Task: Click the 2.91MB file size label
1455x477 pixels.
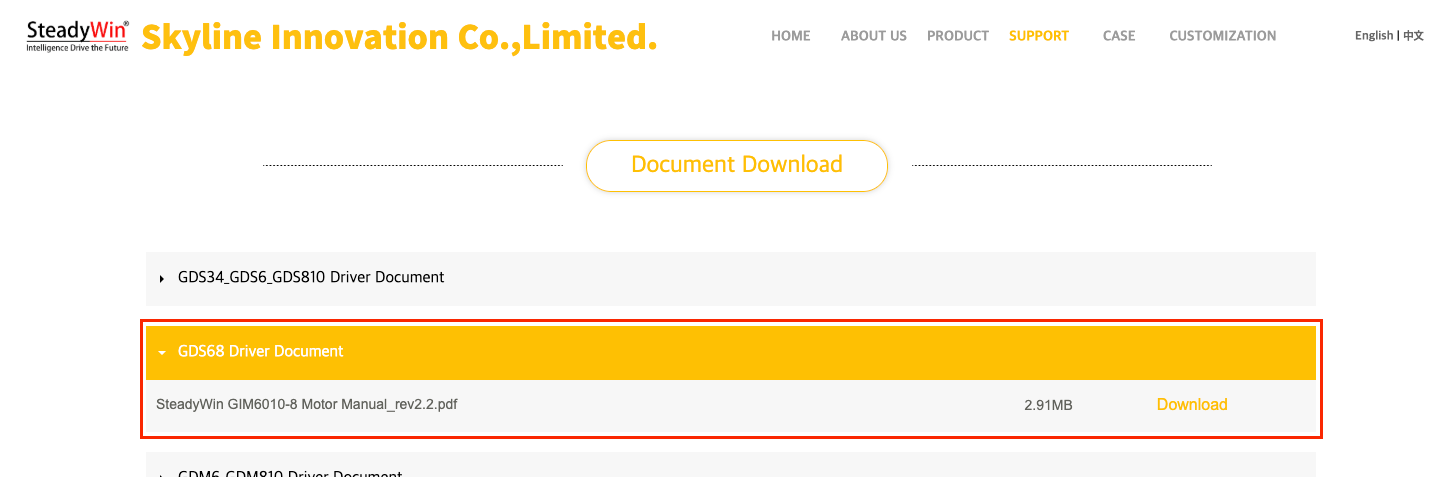Action: point(1048,405)
